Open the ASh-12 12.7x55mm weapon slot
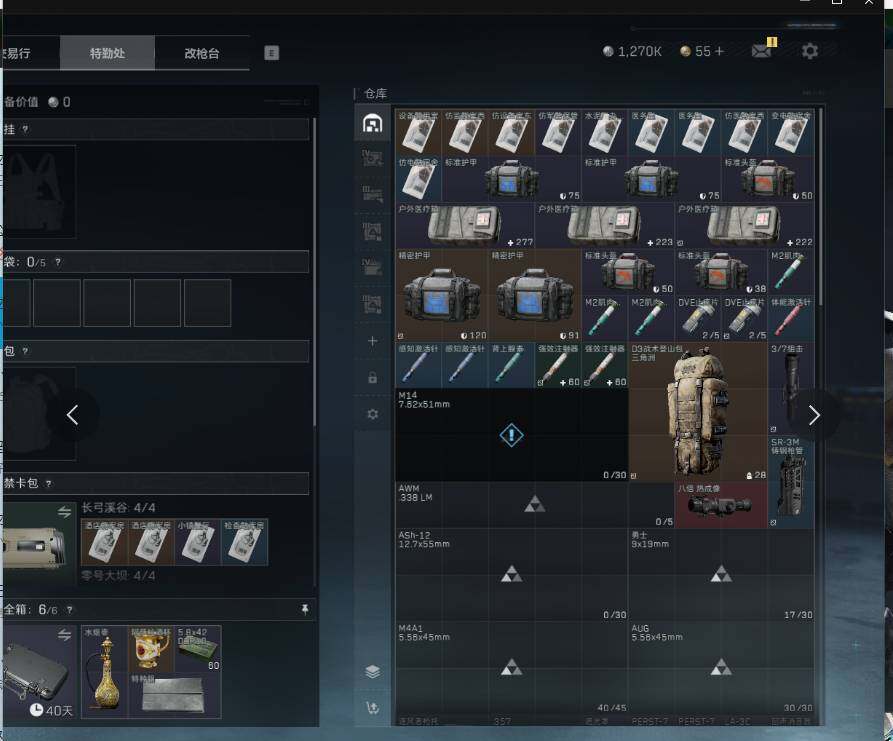Screen dimensions: 893x741 [x=511, y=575]
